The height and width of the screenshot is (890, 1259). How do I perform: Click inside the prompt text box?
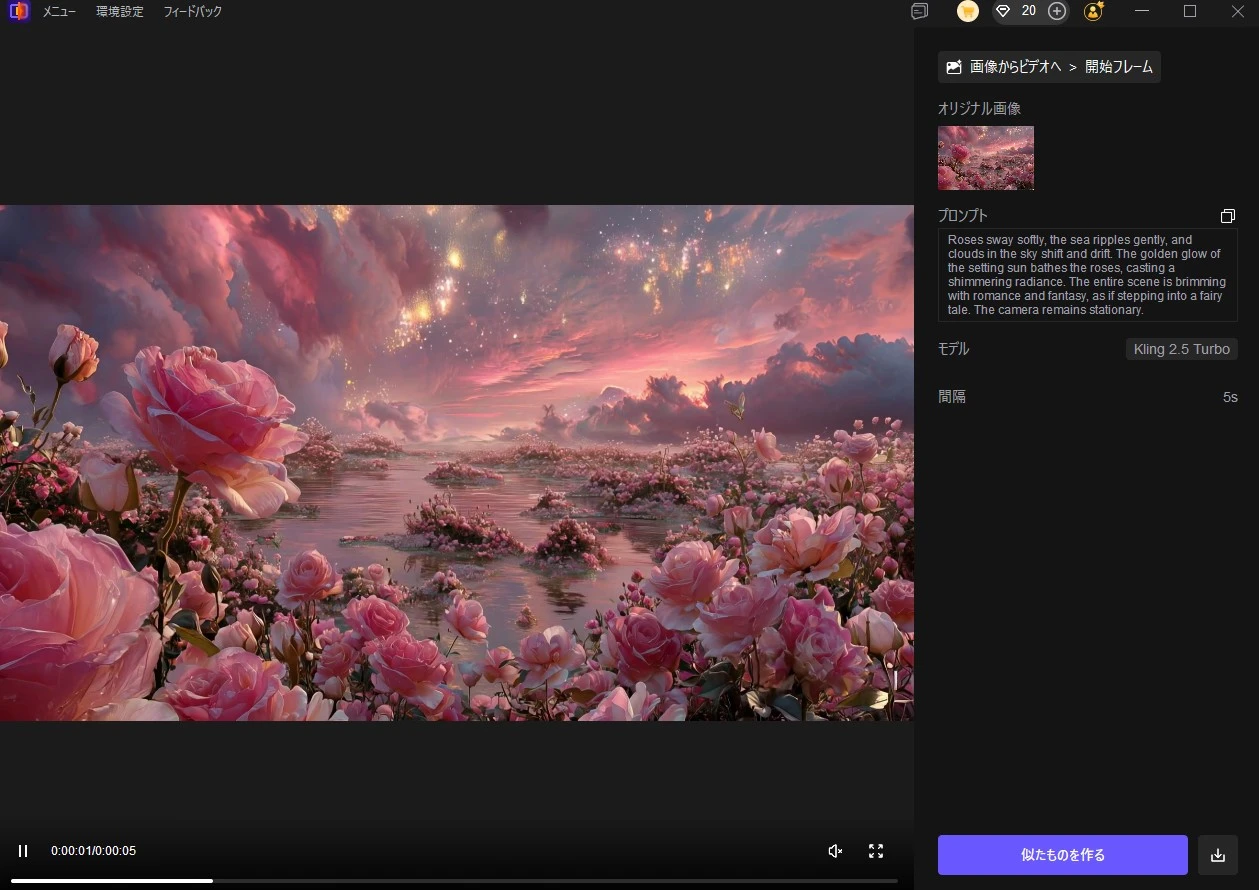click(1087, 275)
